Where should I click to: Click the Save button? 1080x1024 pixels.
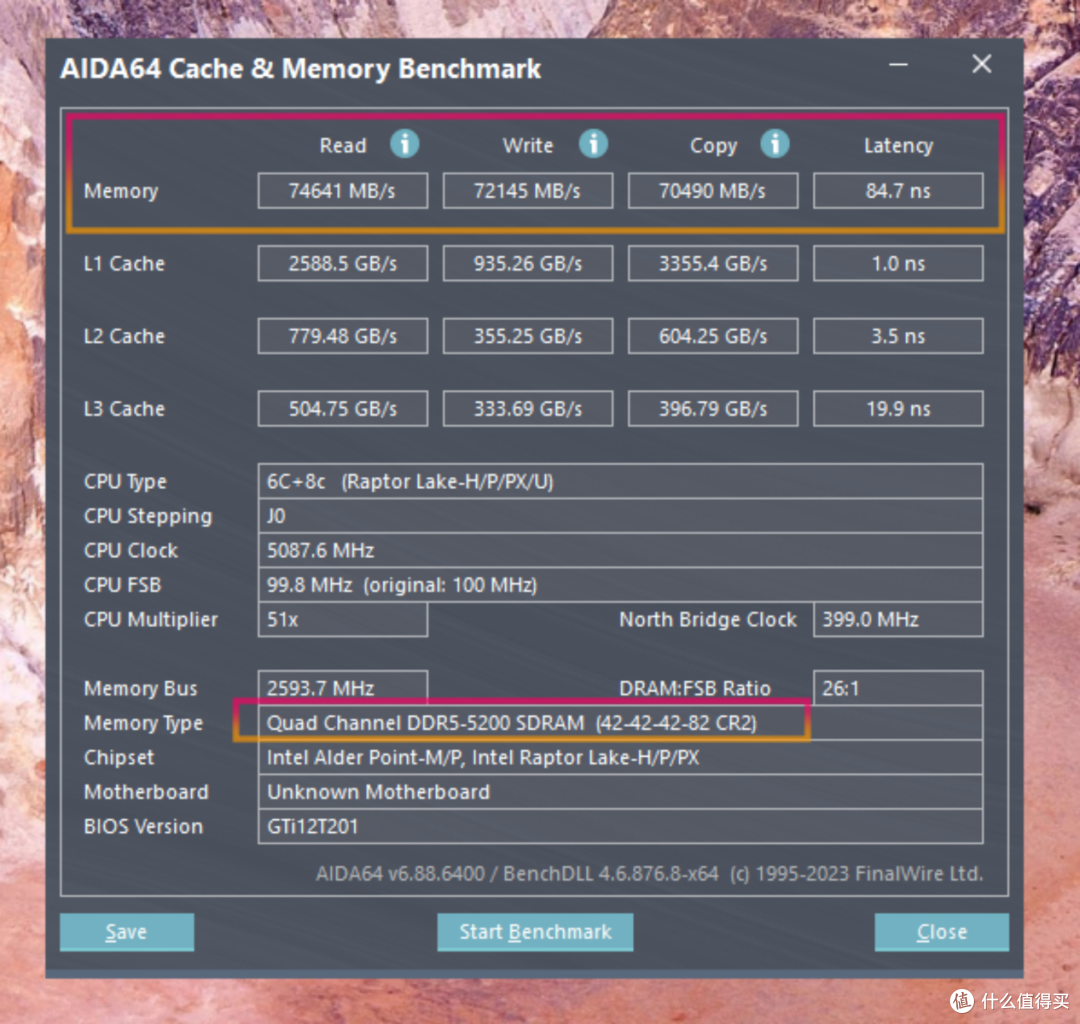point(127,932)
